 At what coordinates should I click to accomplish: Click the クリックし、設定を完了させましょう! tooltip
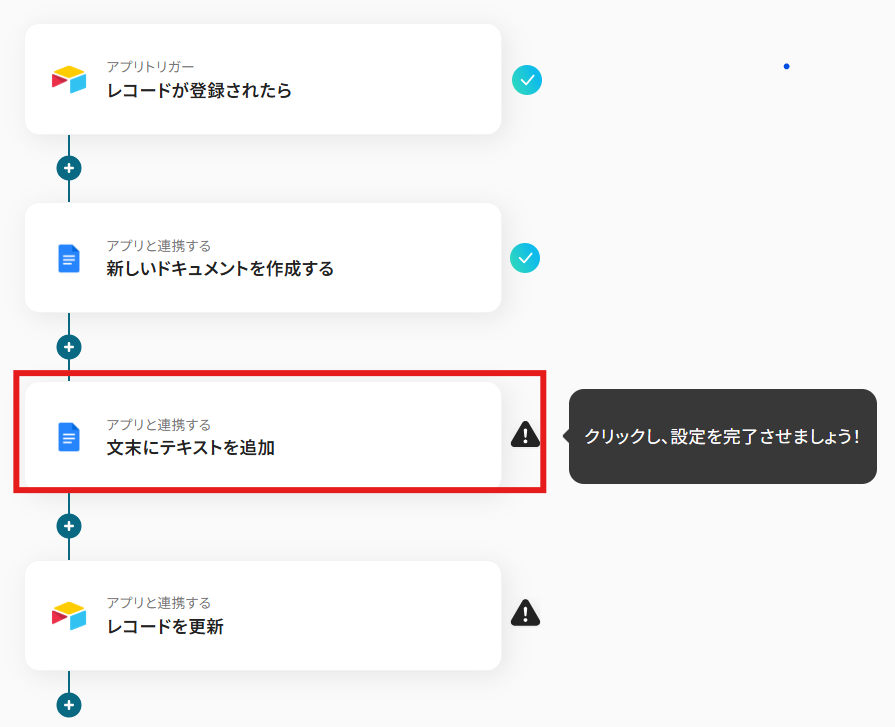(x=723, y=437)
